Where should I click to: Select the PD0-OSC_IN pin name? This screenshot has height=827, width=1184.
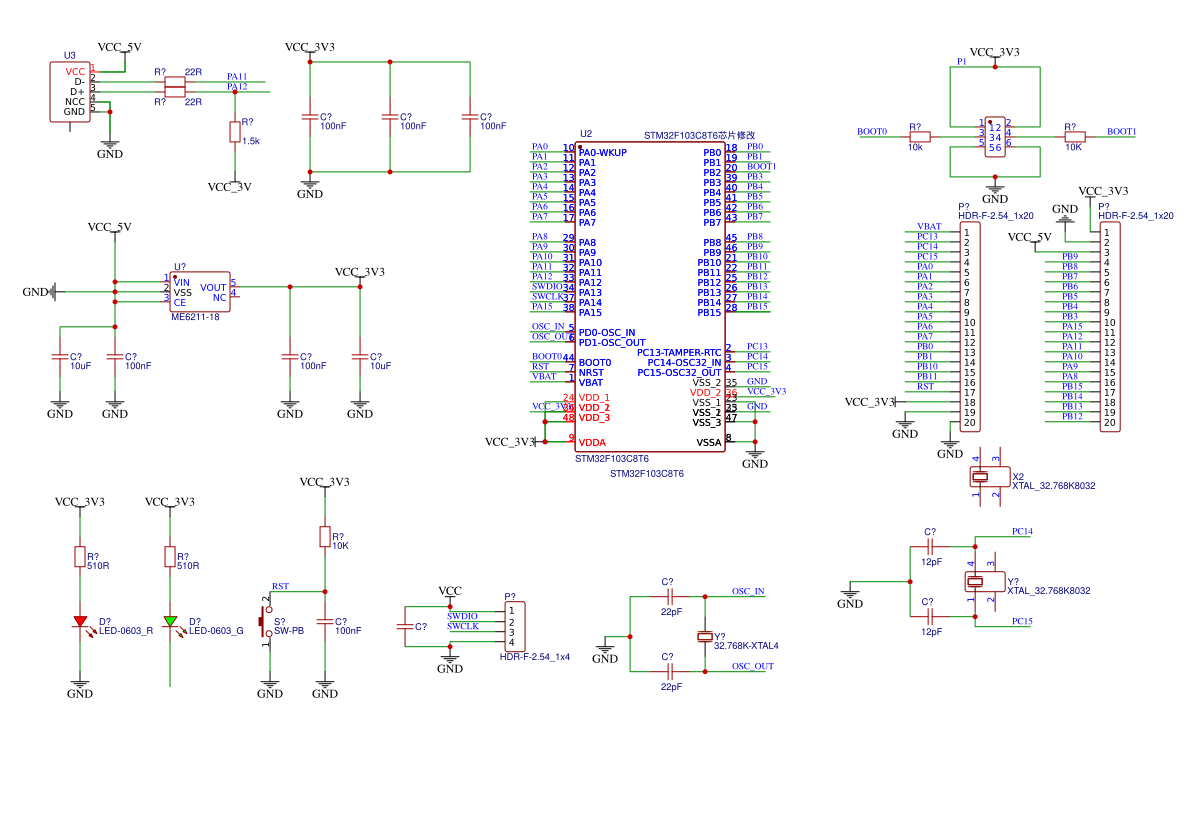pyautogui.click(x=607, y=332)
